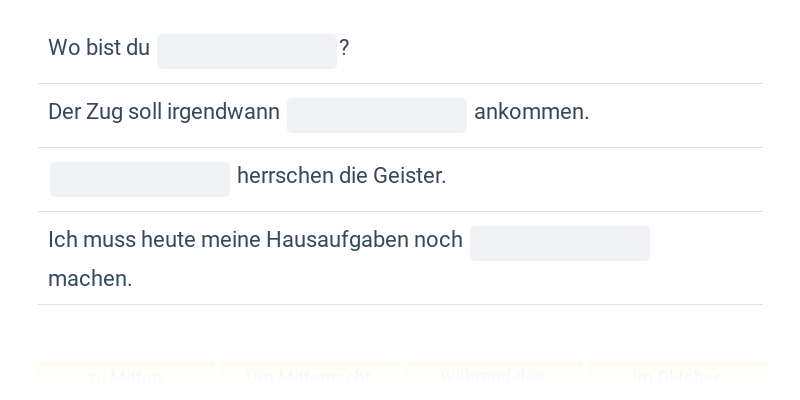Select the blank after 'Wo bist du'

(x=247, y=52)
